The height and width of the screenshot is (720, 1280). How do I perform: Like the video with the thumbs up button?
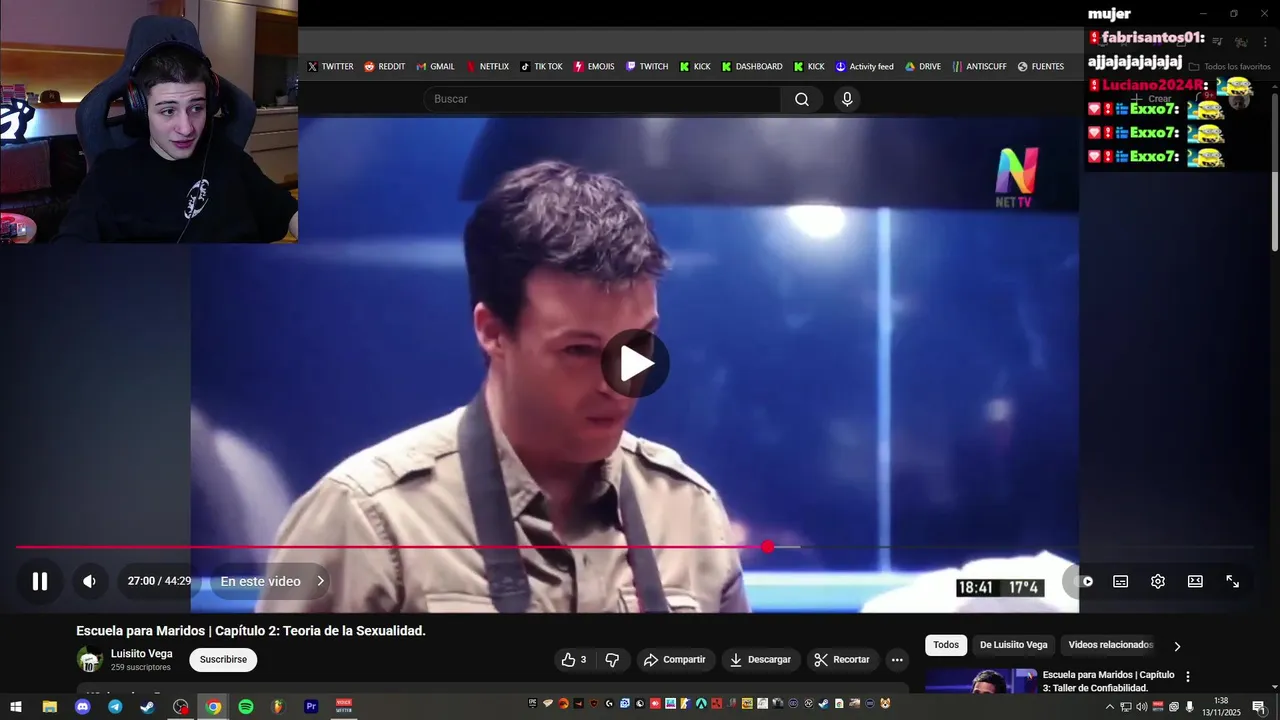pyautogui.click(x=574, y=659)
